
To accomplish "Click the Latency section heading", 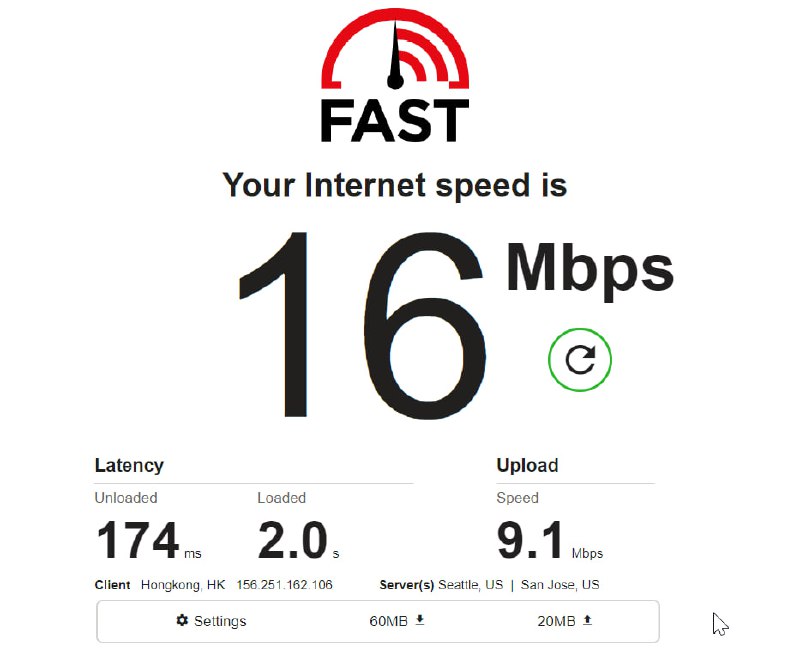I will (x=129, y=465).
